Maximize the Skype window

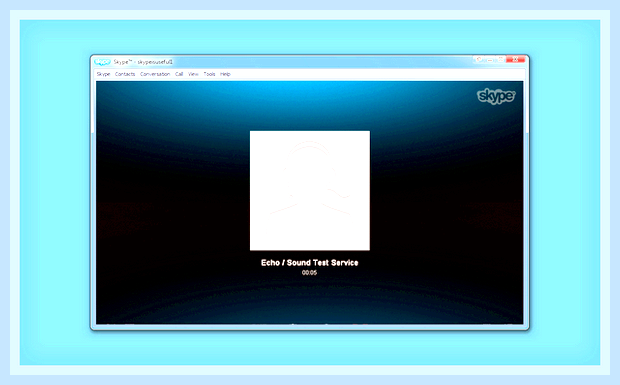pyautogui.click(x=501, y=59)
